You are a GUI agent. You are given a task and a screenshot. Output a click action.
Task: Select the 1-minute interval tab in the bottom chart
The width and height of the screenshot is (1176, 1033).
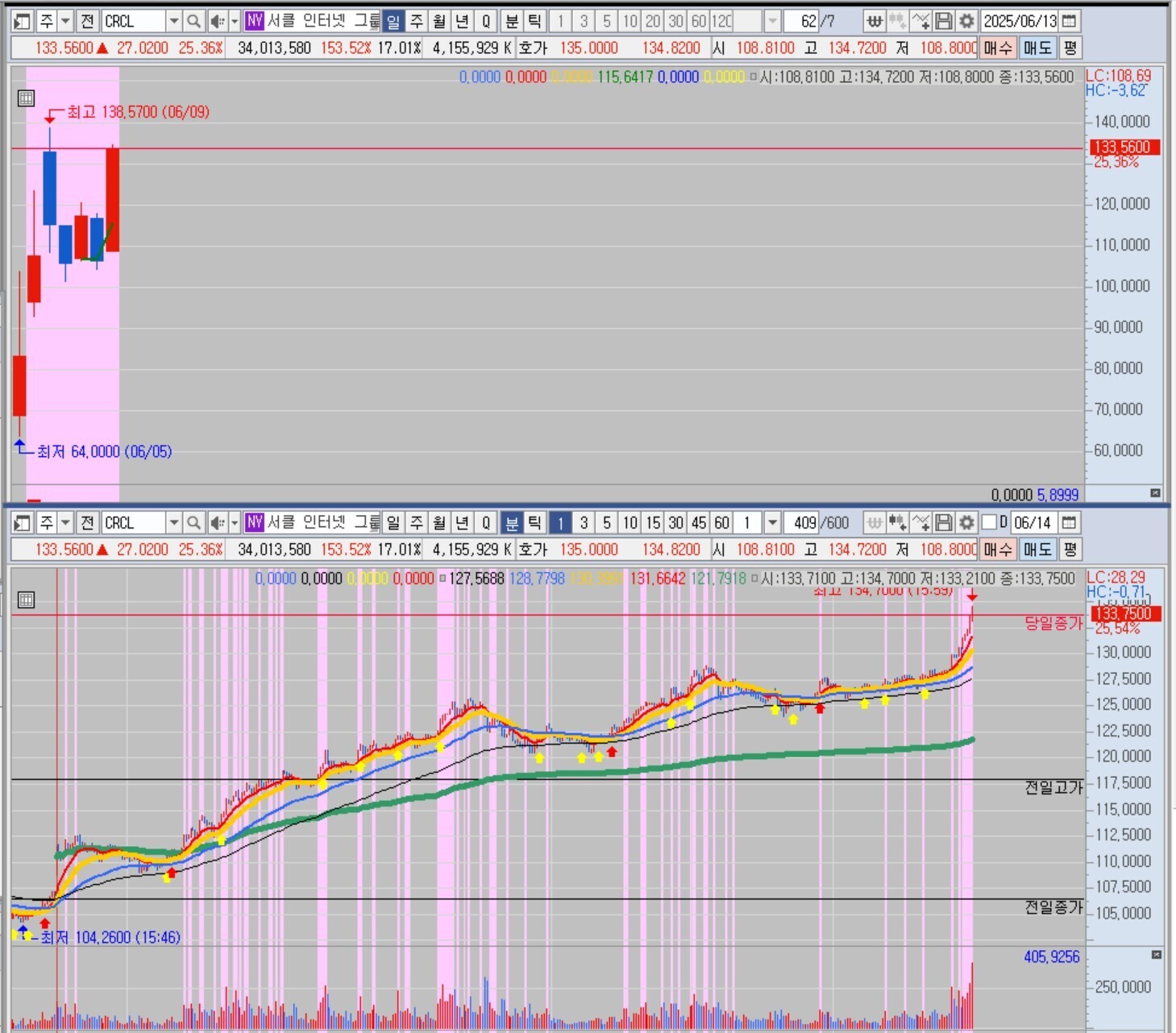click(560, 523)
